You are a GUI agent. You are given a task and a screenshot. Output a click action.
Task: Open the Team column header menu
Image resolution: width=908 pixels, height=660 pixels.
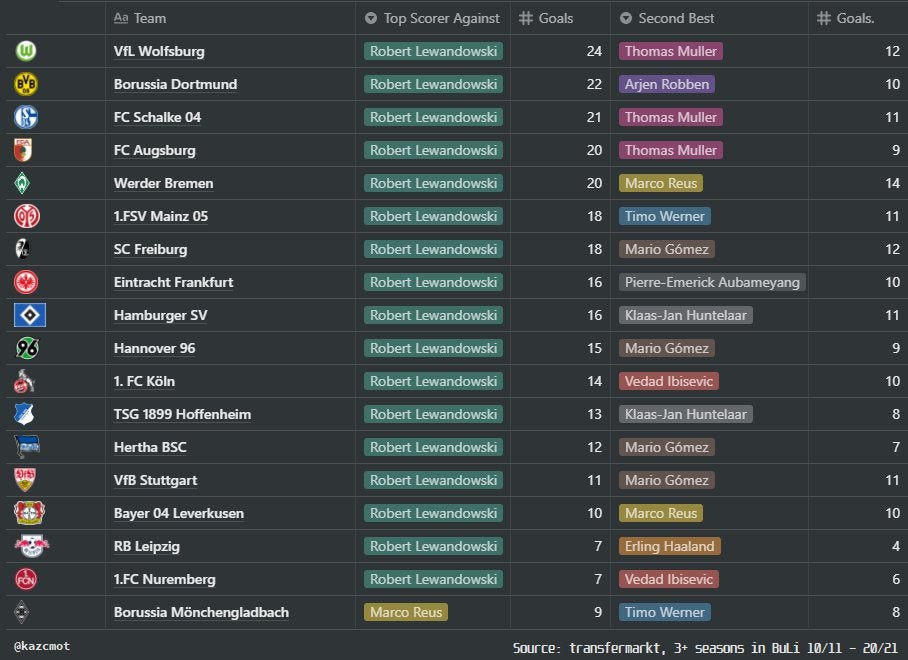point(230,19)
